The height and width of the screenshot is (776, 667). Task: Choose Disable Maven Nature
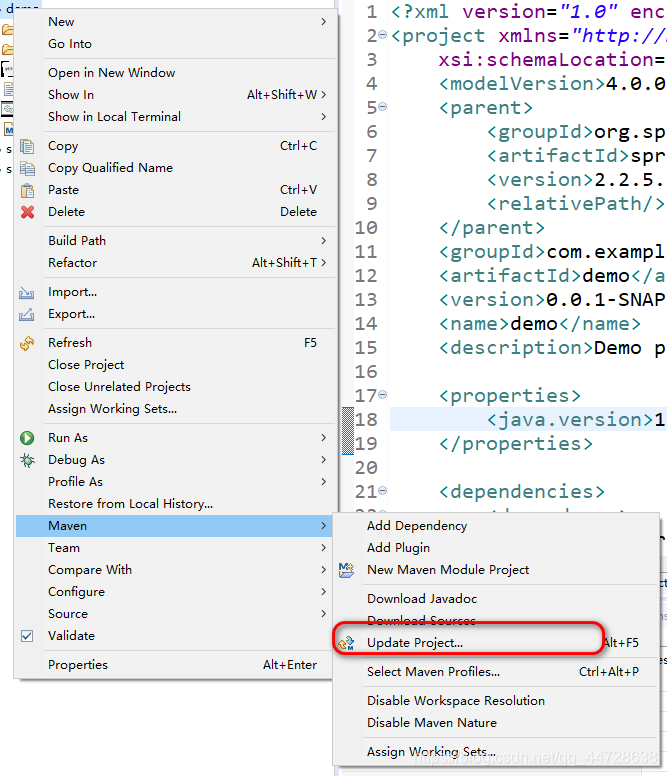point(496,723)
